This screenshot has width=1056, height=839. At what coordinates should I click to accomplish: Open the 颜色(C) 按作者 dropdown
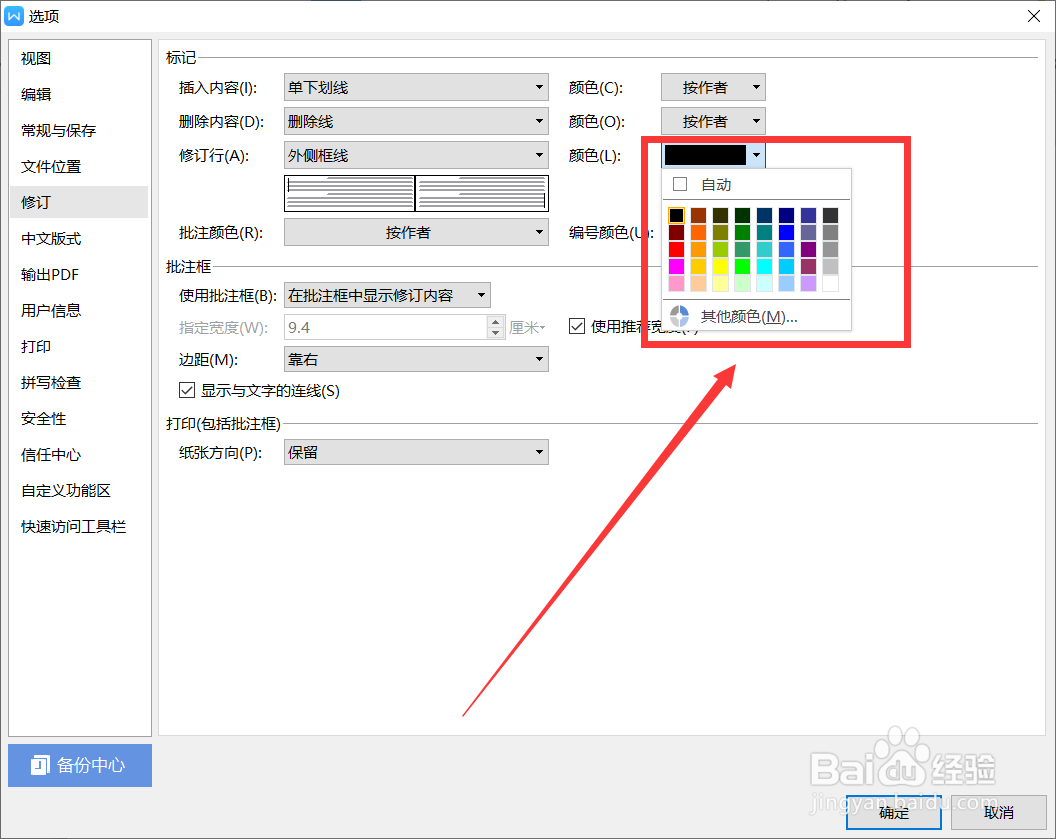pos(713,88)
